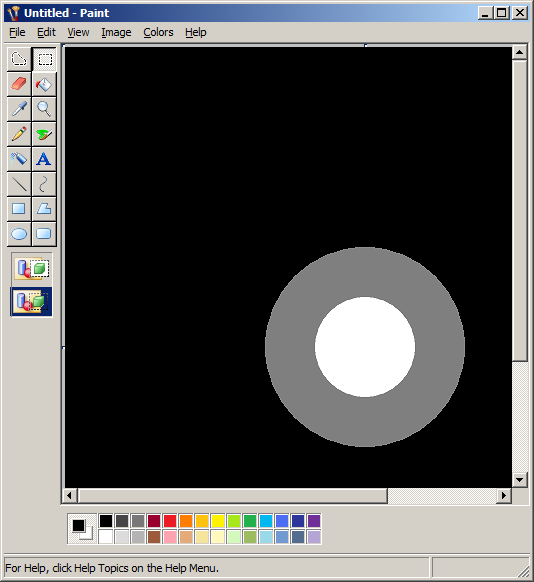Pick the Pick Color eyedropper tool
The image size is (534, 582).
[x=19, y=109]
